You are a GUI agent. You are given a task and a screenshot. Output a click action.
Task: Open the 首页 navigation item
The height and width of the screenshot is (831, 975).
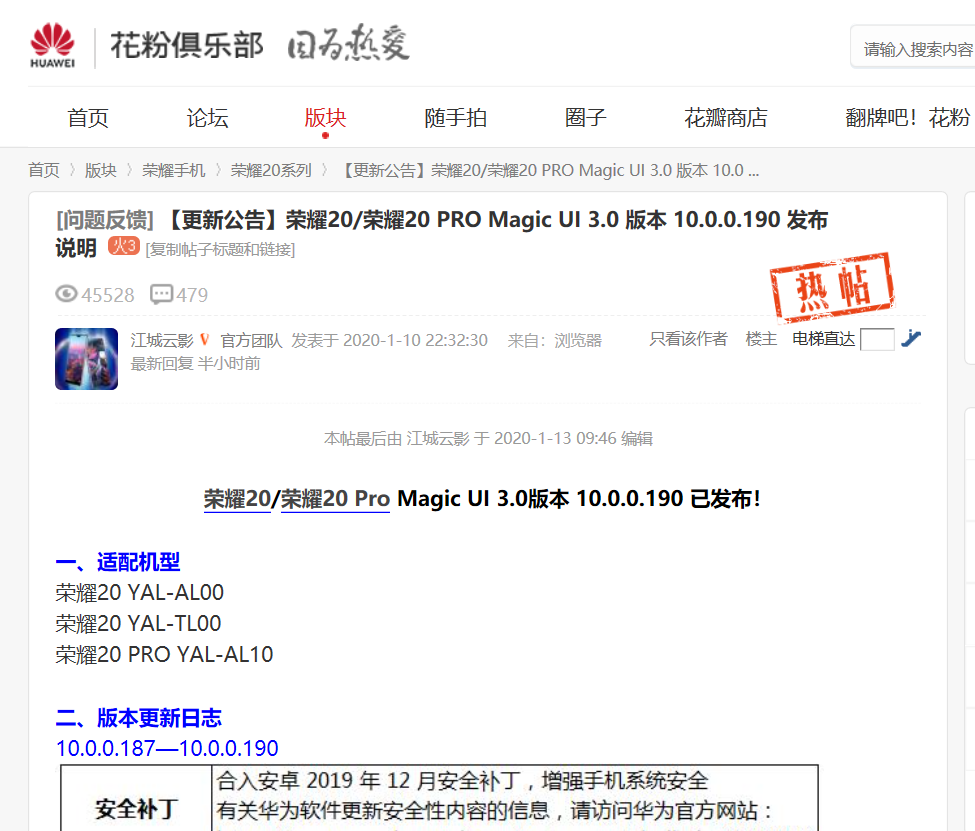point(88,118)
